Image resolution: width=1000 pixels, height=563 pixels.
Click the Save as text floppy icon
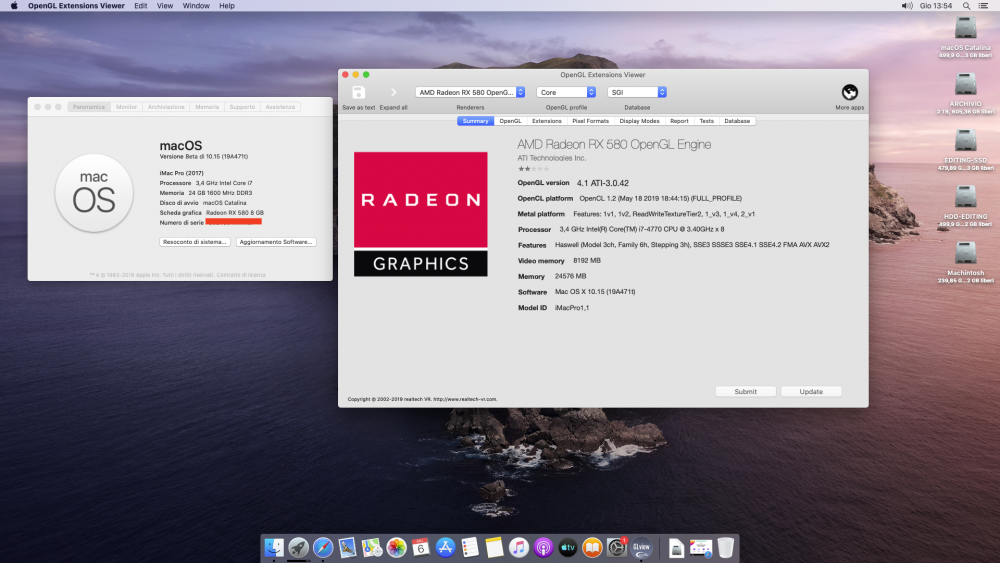pos(358,92)
